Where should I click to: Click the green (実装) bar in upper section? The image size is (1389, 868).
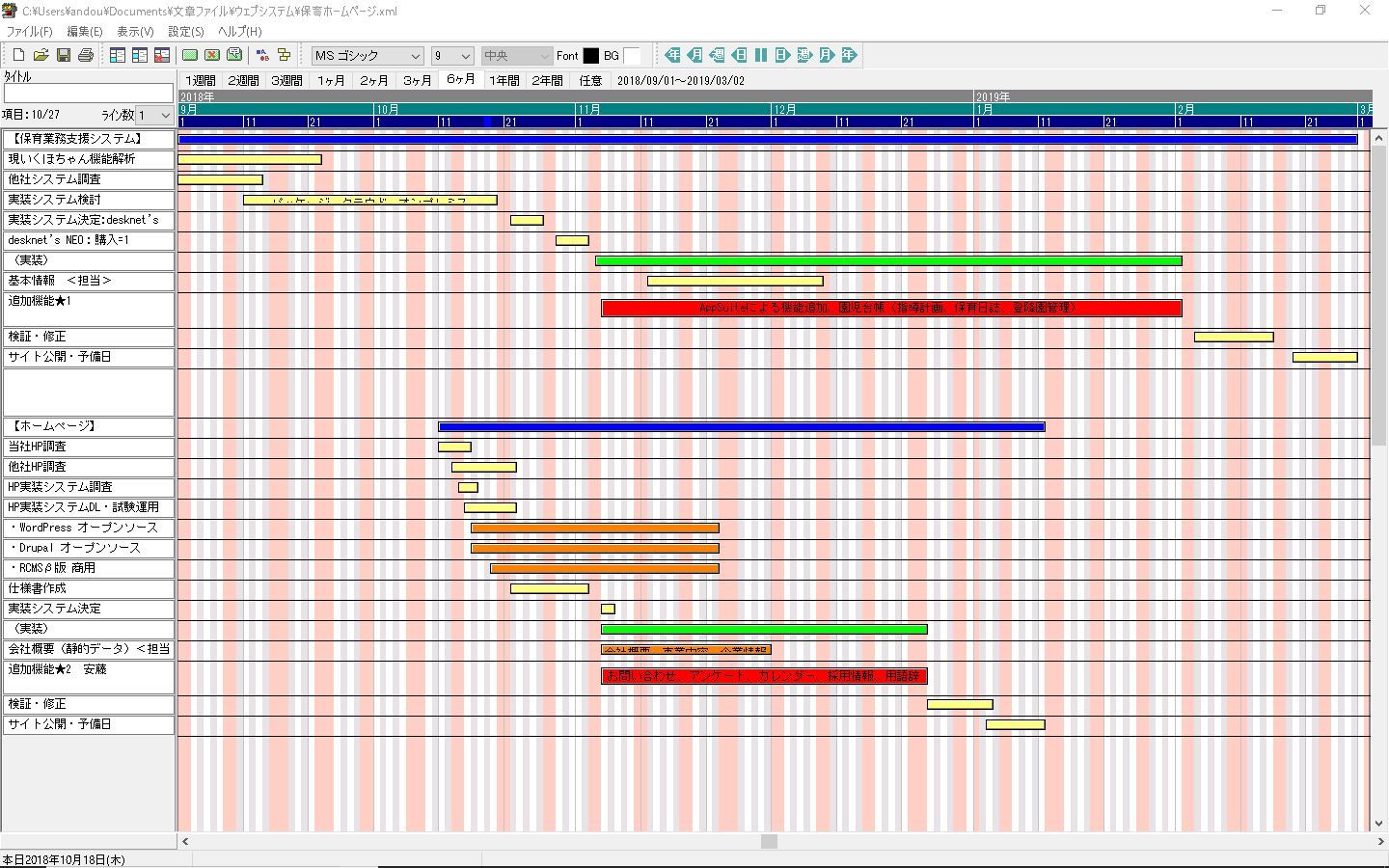click(888, 260)
